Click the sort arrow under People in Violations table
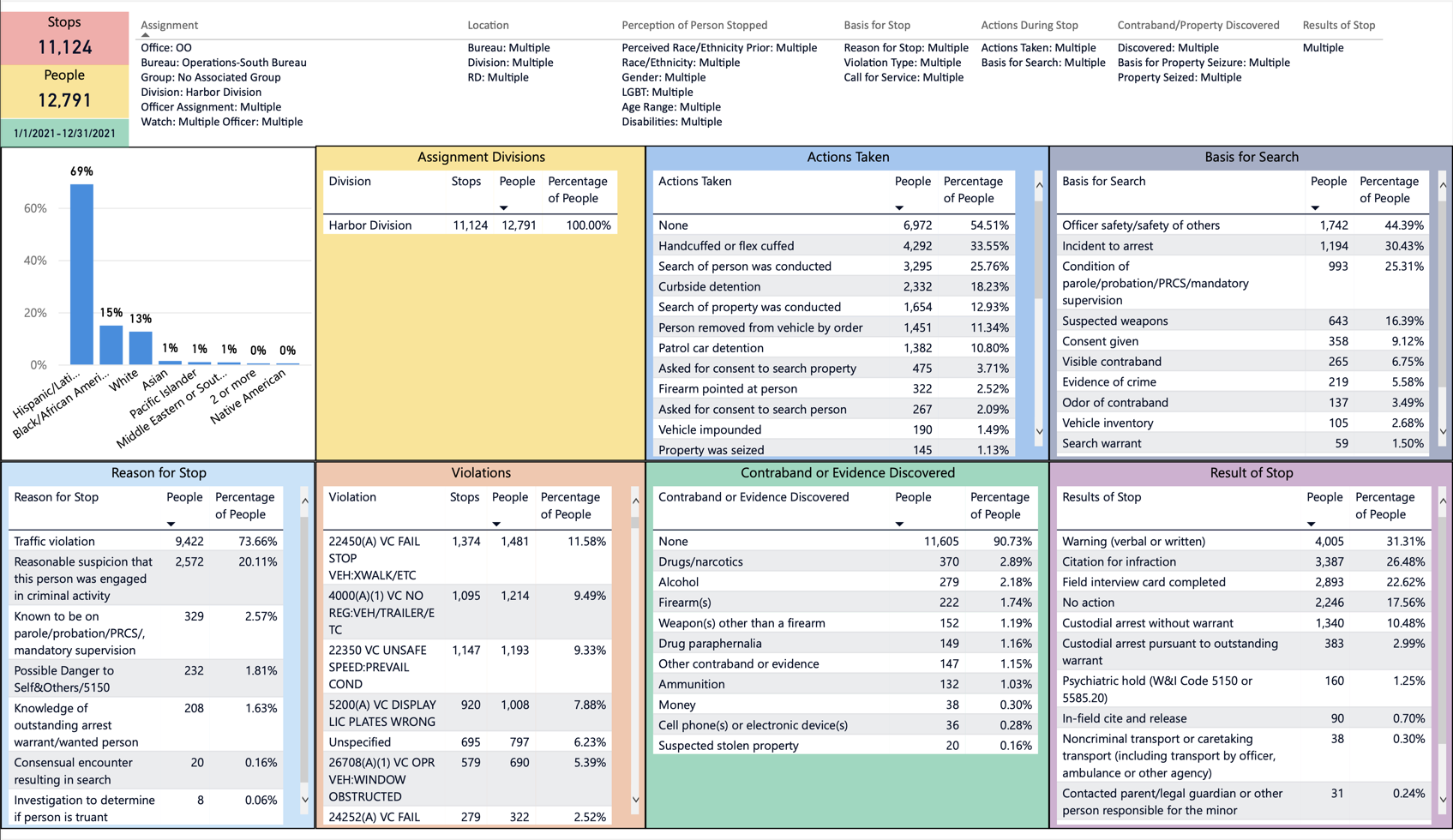The height and width of the screenshot is (840, 1453). click(496, 524)
